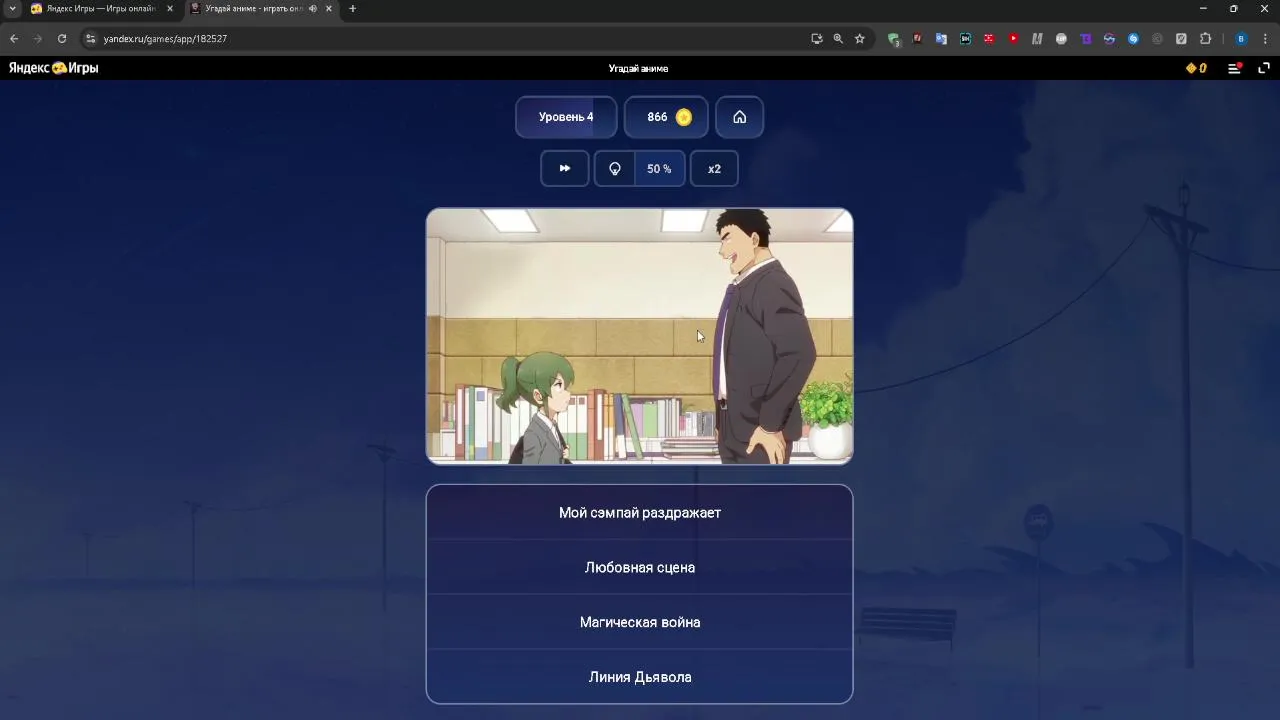Image resolution: width=1280 pixels, height=720 pixels.
Task: Open the blue Shazam extension icon
Action: click(1133, 39)
